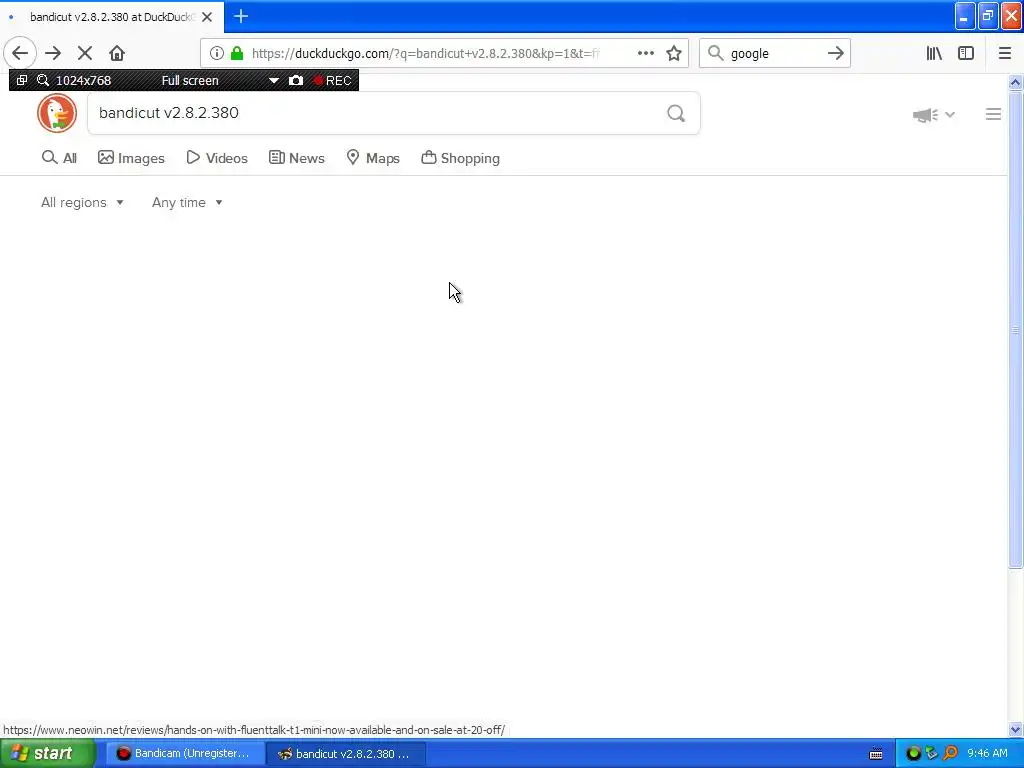Viewport: 1024px width, 768px height.
Task: Click the orange magnifier tray icon
Action: [x=950, y=754]
